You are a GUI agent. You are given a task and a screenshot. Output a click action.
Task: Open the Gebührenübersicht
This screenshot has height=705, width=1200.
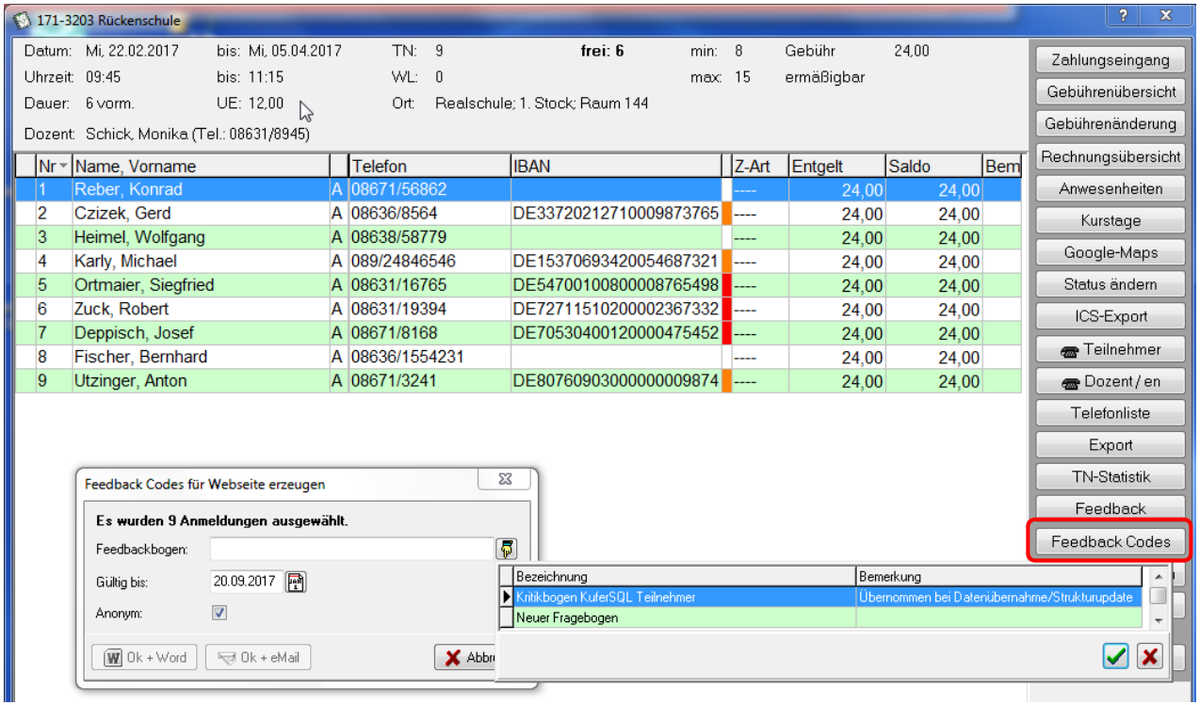pos(1110,92)
